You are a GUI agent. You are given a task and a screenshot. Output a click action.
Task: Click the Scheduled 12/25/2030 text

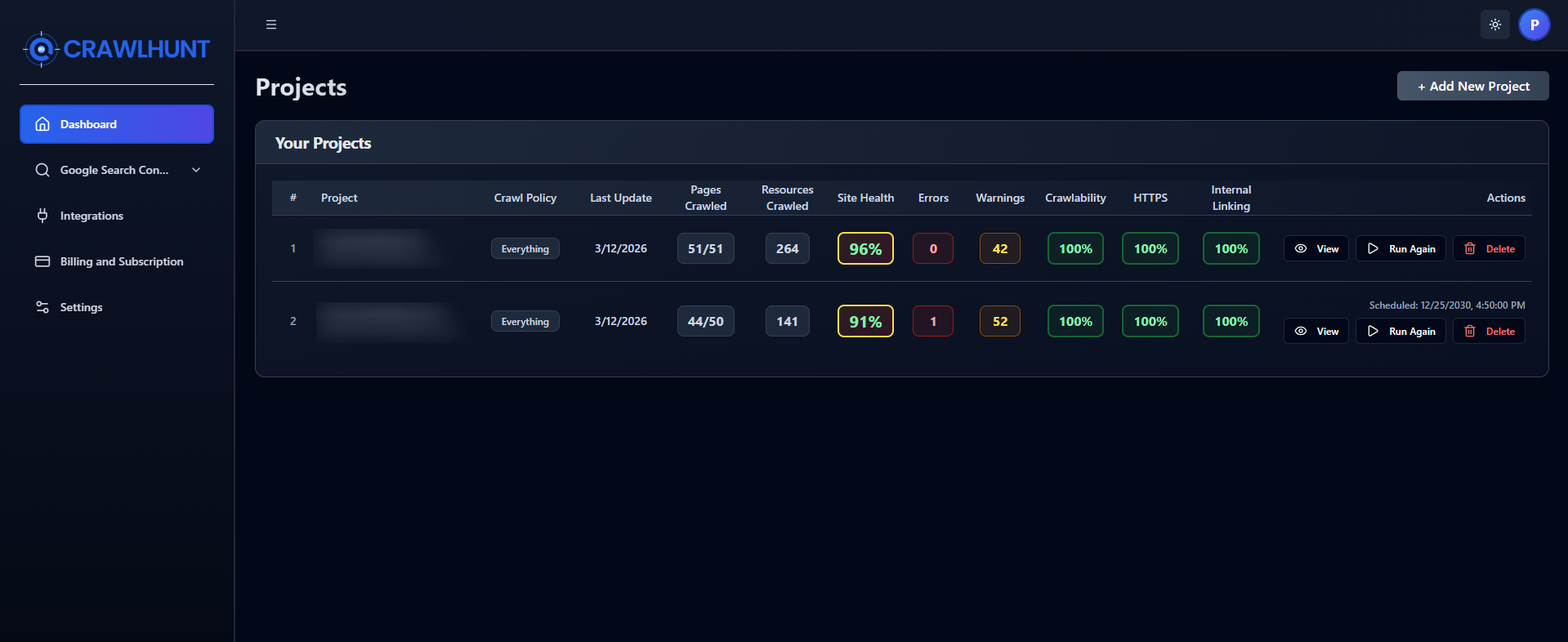pyautogui.click(x=1447, y=305)
